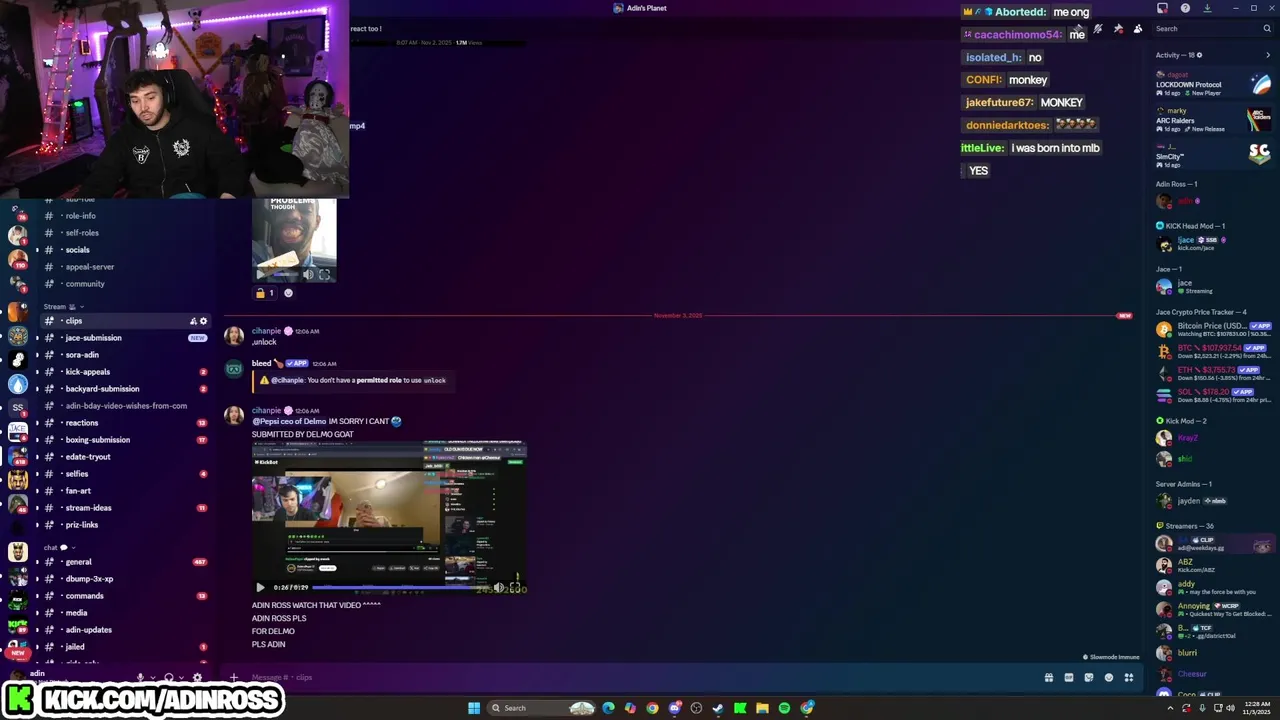1280x720 pixels.
Task: Open Bitcoin Price bot member entry
Action: click(x=1213, y=329)
